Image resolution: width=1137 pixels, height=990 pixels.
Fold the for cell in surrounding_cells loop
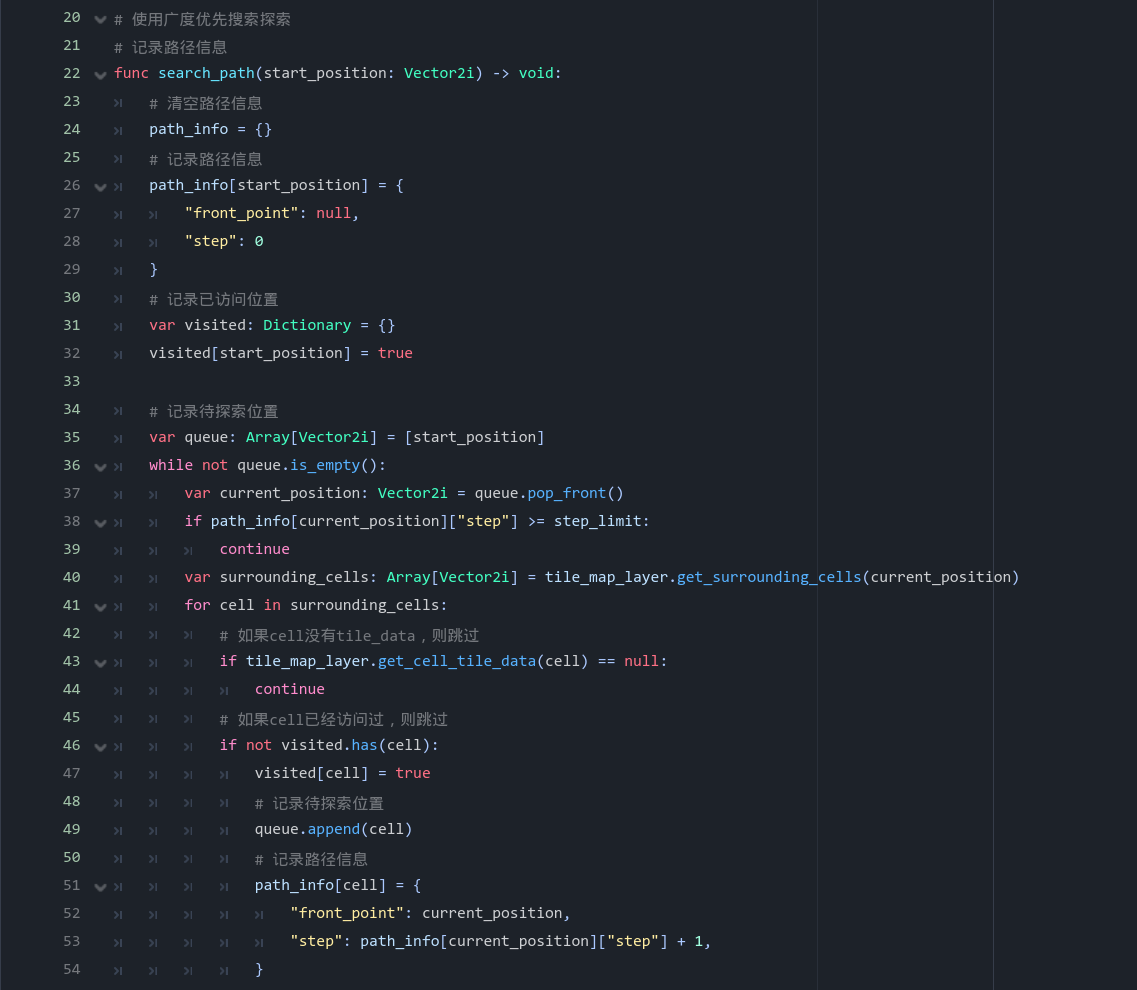pyautogui.click(x=100, y=607)
